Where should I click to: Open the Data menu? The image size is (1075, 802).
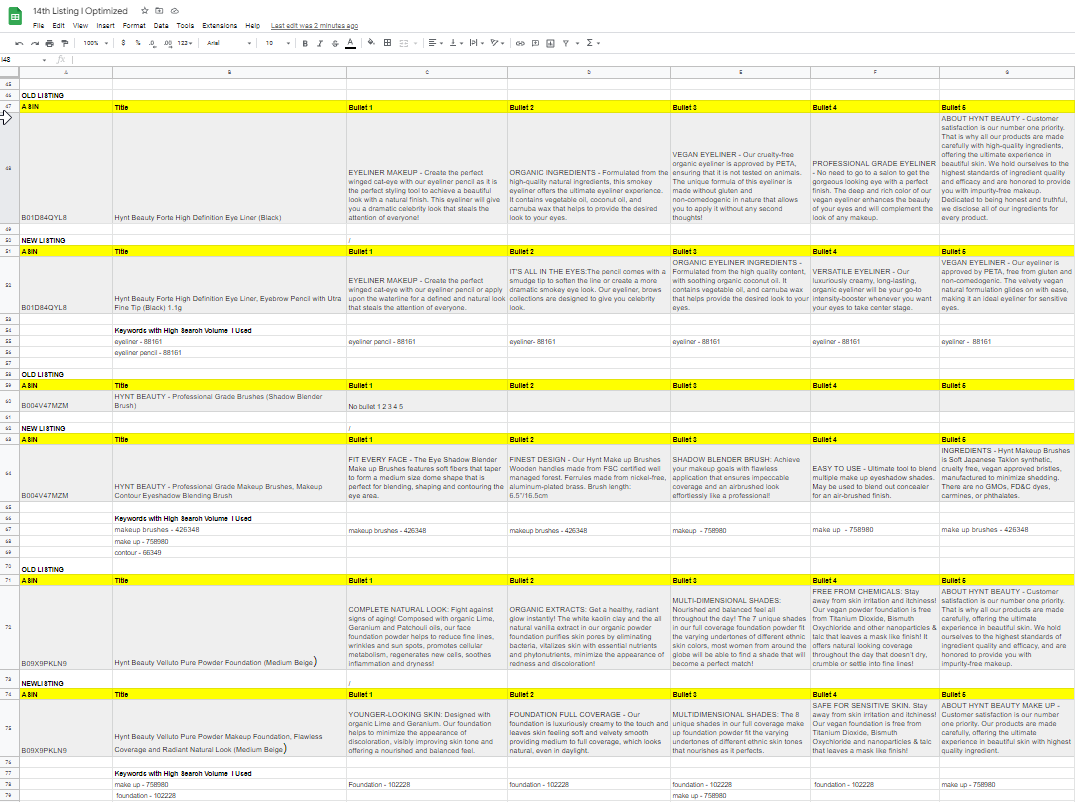click(161, 25)
